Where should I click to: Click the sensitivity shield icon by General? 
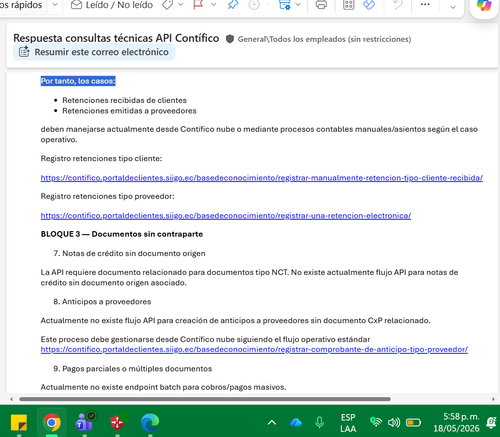point(230,39)
